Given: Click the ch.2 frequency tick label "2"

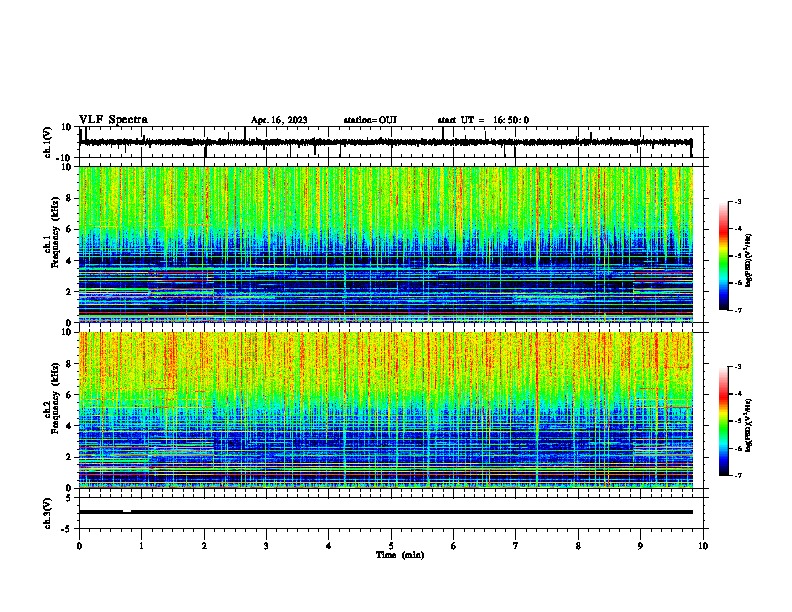Looking at the screenshot, I should click(69, 457).
